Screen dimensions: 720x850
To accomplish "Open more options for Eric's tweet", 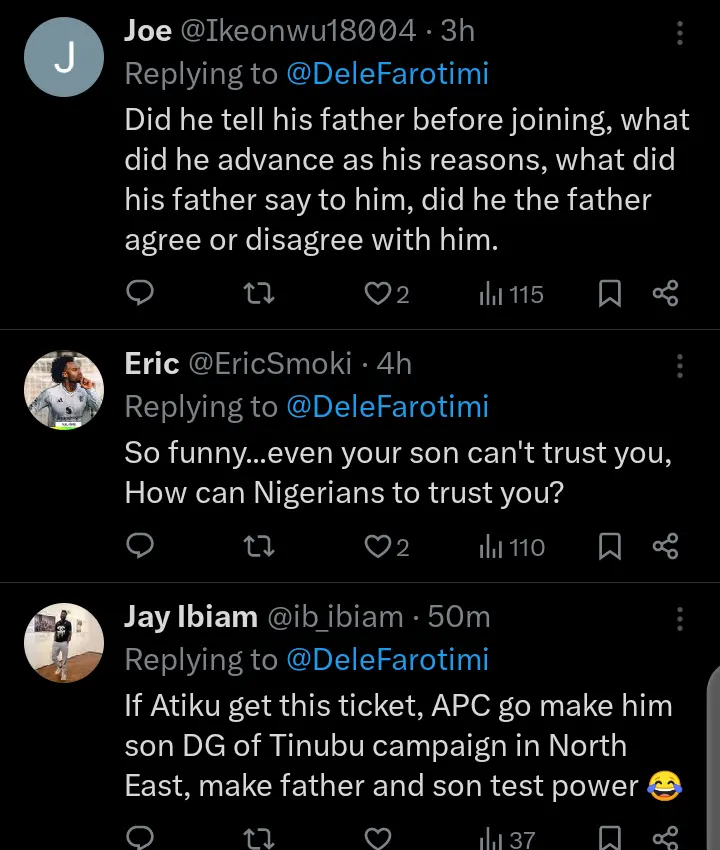I will point(680,365).
